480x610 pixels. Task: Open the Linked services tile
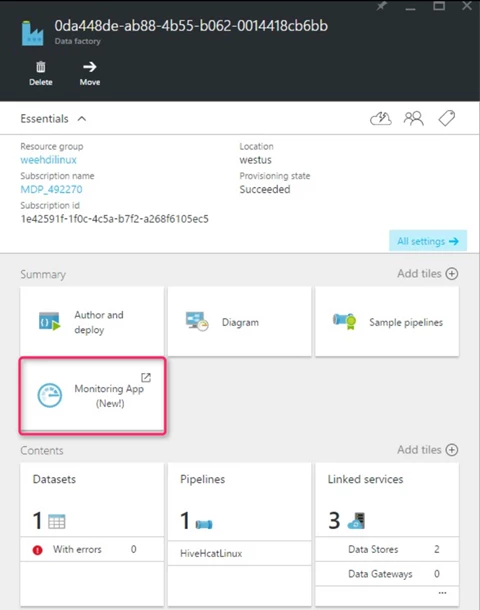coord(387,534)
